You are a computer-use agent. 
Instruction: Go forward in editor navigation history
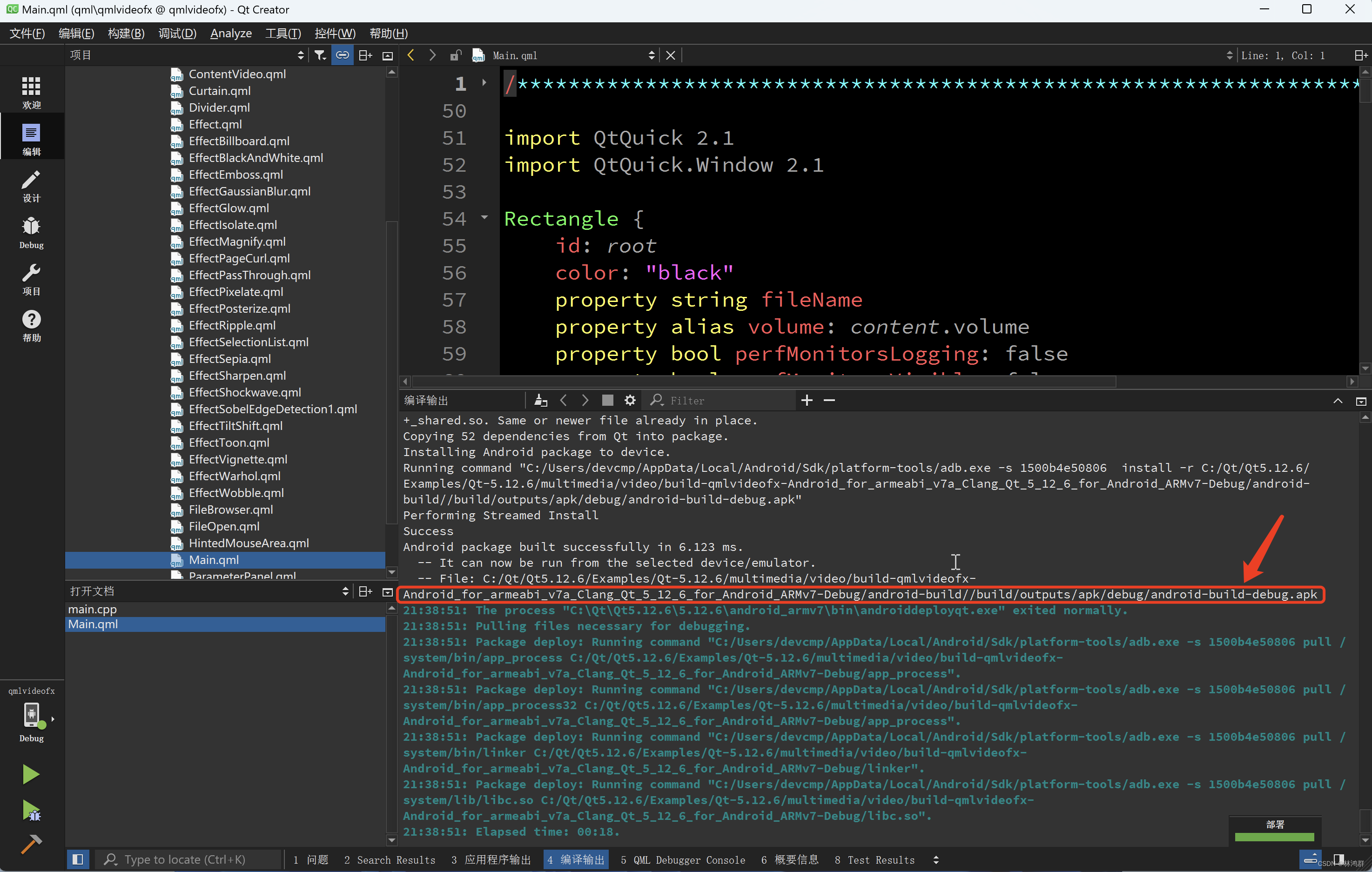432,55
